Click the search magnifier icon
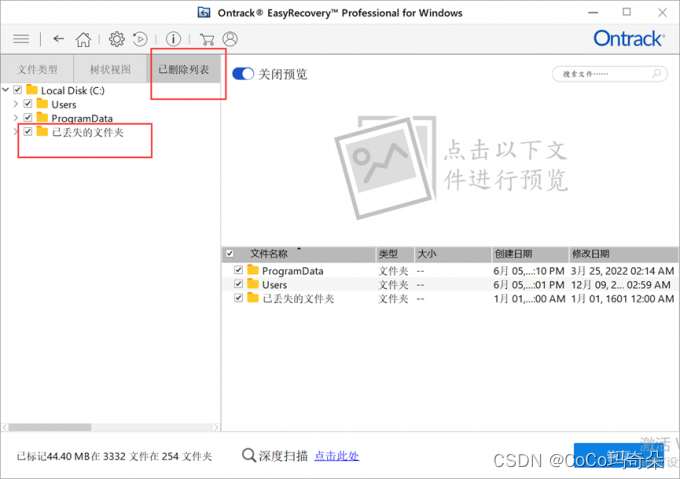Screen dimensions: 680x479 657,73
